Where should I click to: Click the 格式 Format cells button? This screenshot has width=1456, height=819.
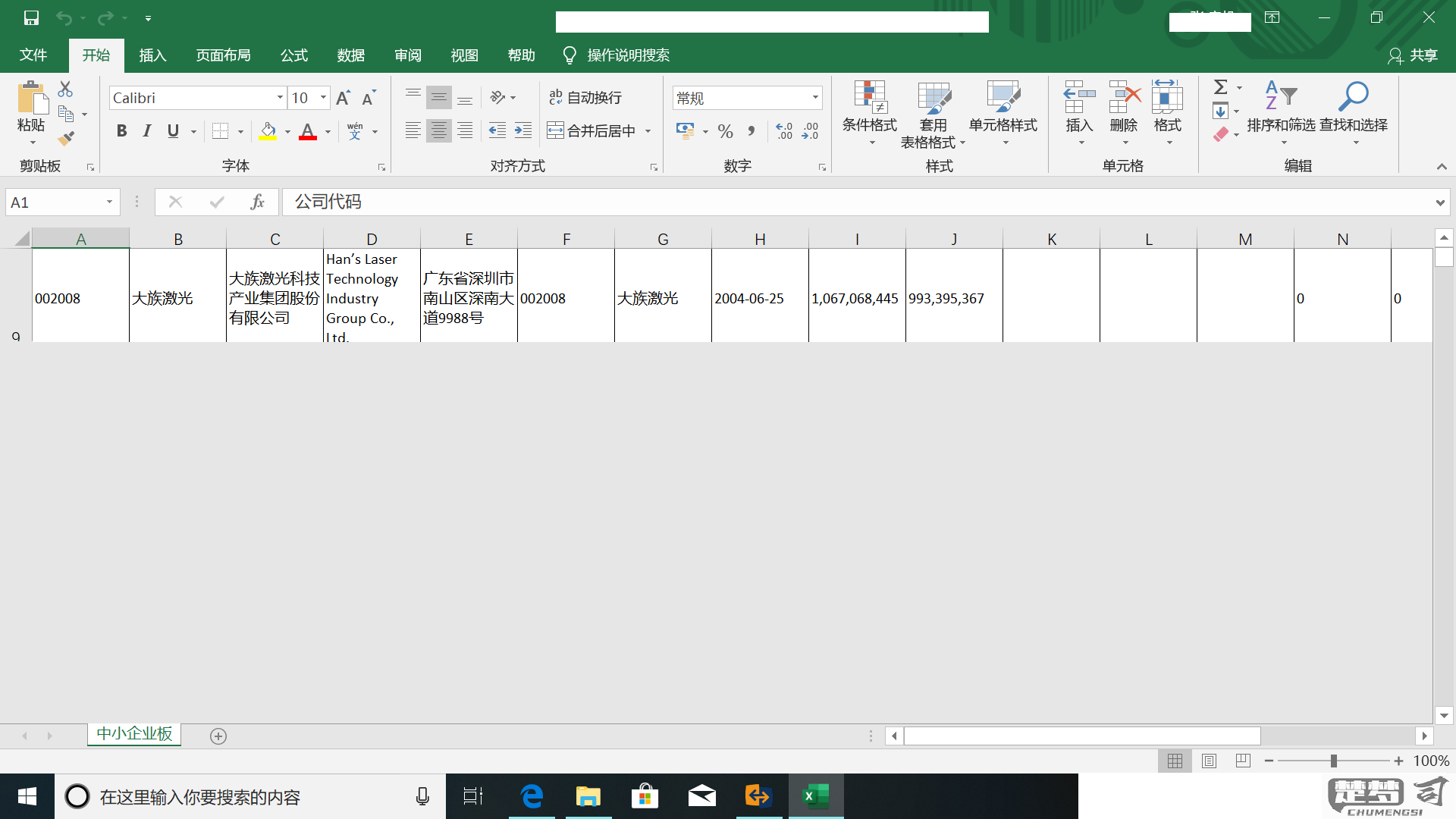point(1168,113)
